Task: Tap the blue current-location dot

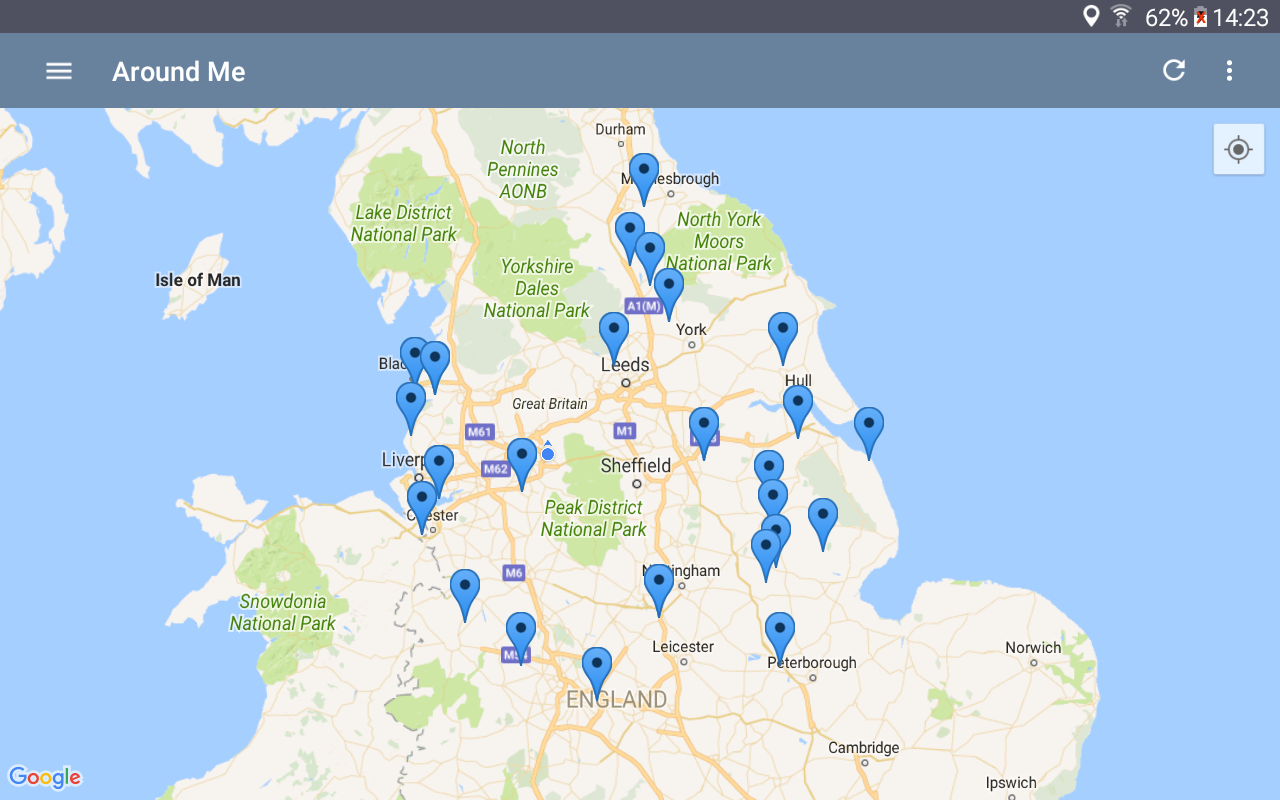Action: click(548, 454)
